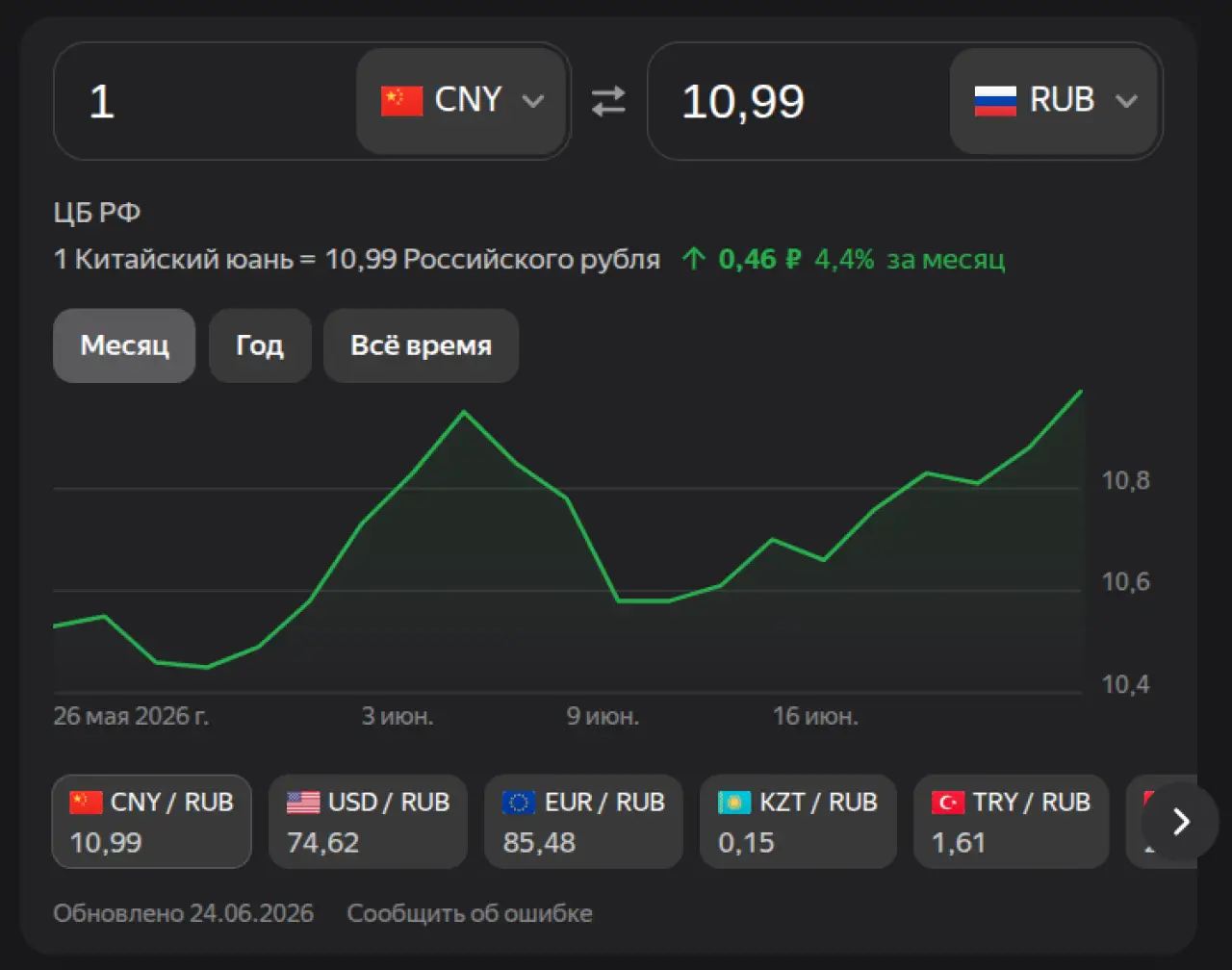Click the Сообщить об ошибке link
Screen dimensions: 1232x970
coord(470,913)
